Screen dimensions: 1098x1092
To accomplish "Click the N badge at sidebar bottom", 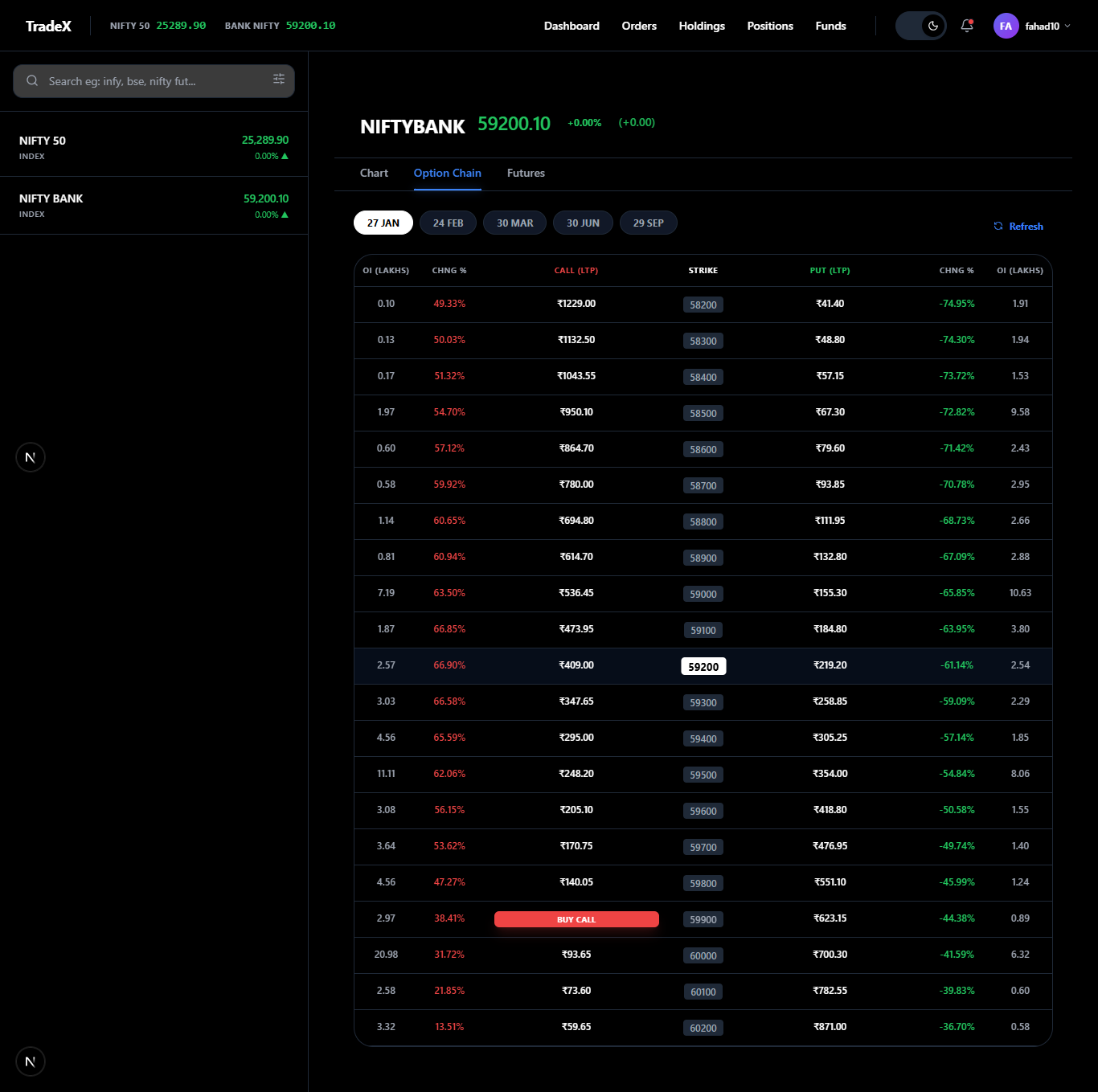I will coord(31,1061).
